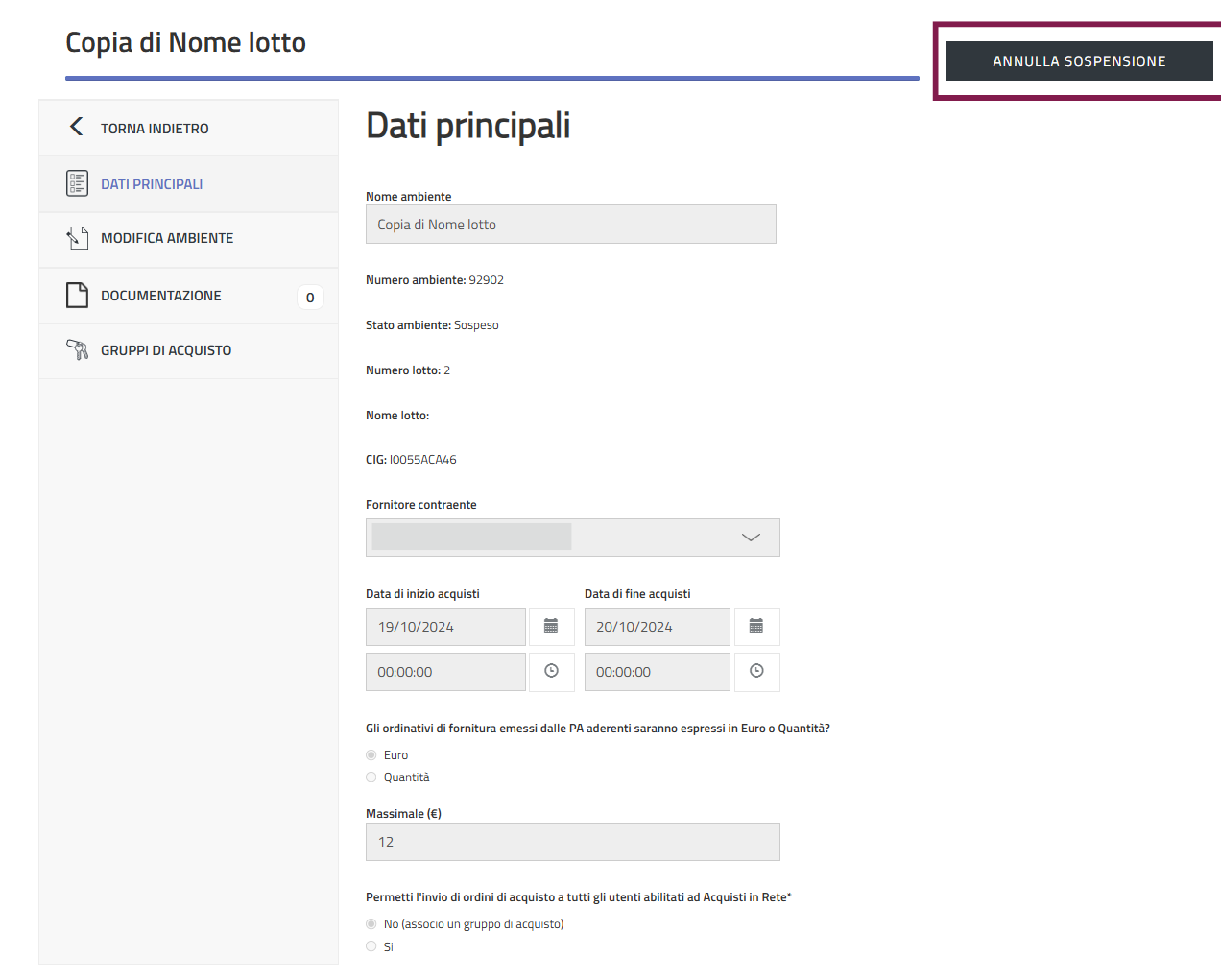This screenshot has height=980, width=1221.
Task: Go to Gruppi di Acquisto section
Action: [x=166, y=350]
